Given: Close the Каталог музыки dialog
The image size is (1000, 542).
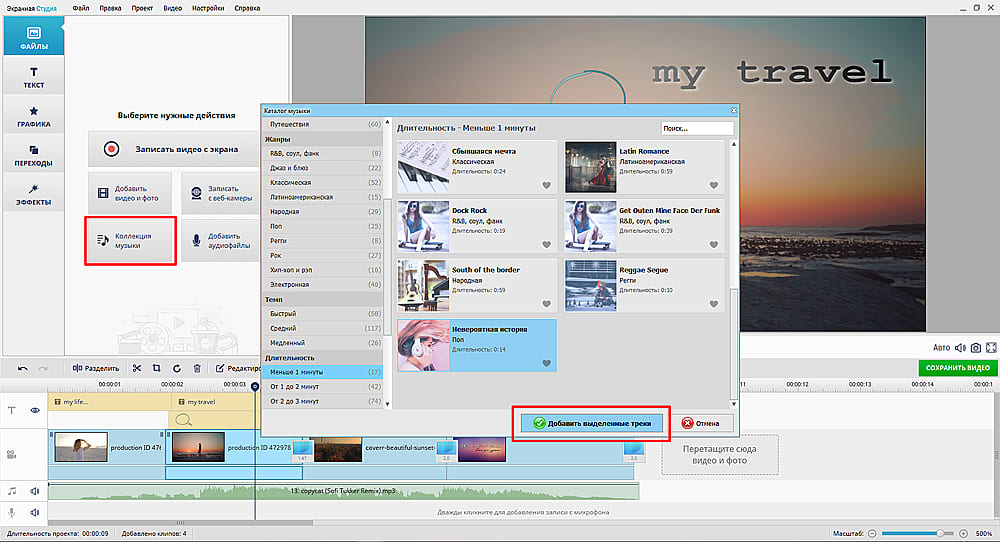Looking at the screenshot, I should [x=733, y=110].
